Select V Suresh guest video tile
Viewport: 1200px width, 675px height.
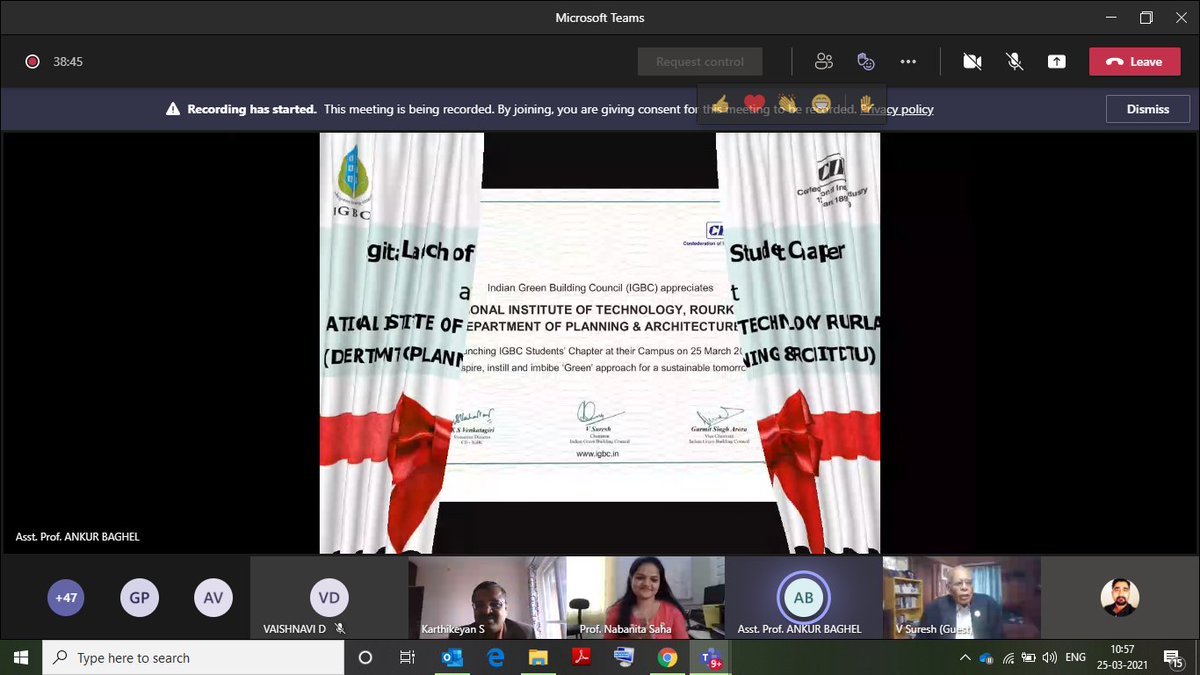[961, 598]
